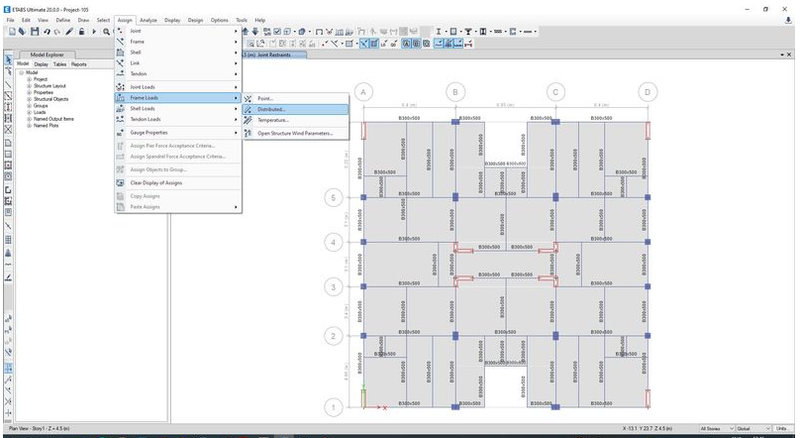The image size is (800, 438).
Task: Expand the Project tree node
Action: point(29,79)
